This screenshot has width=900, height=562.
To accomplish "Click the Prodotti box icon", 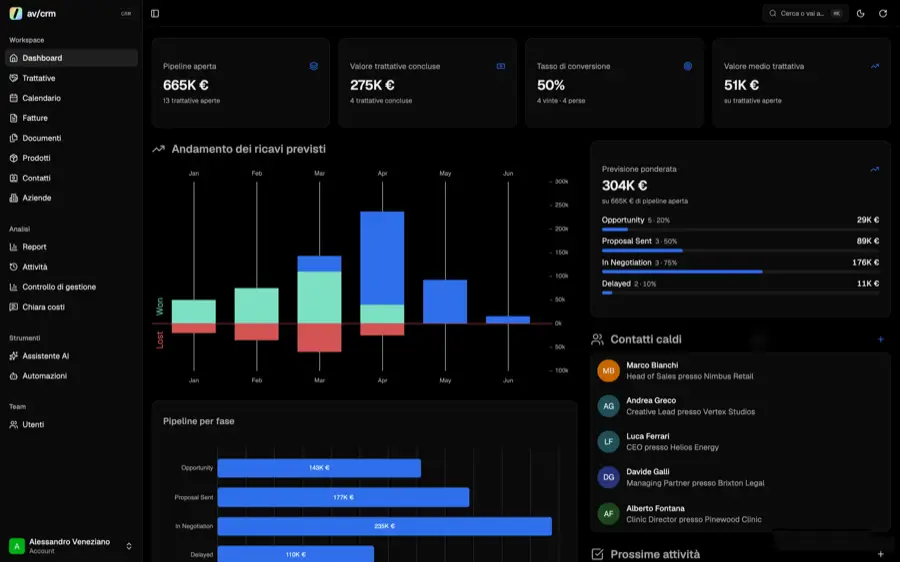I will pyautogui.click(x=14, y=158).
